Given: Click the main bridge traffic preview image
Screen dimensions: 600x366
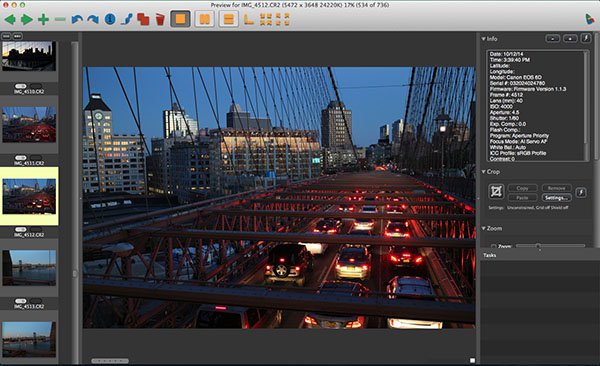Looking at the screenshot, I should click(x=279, y=198).
